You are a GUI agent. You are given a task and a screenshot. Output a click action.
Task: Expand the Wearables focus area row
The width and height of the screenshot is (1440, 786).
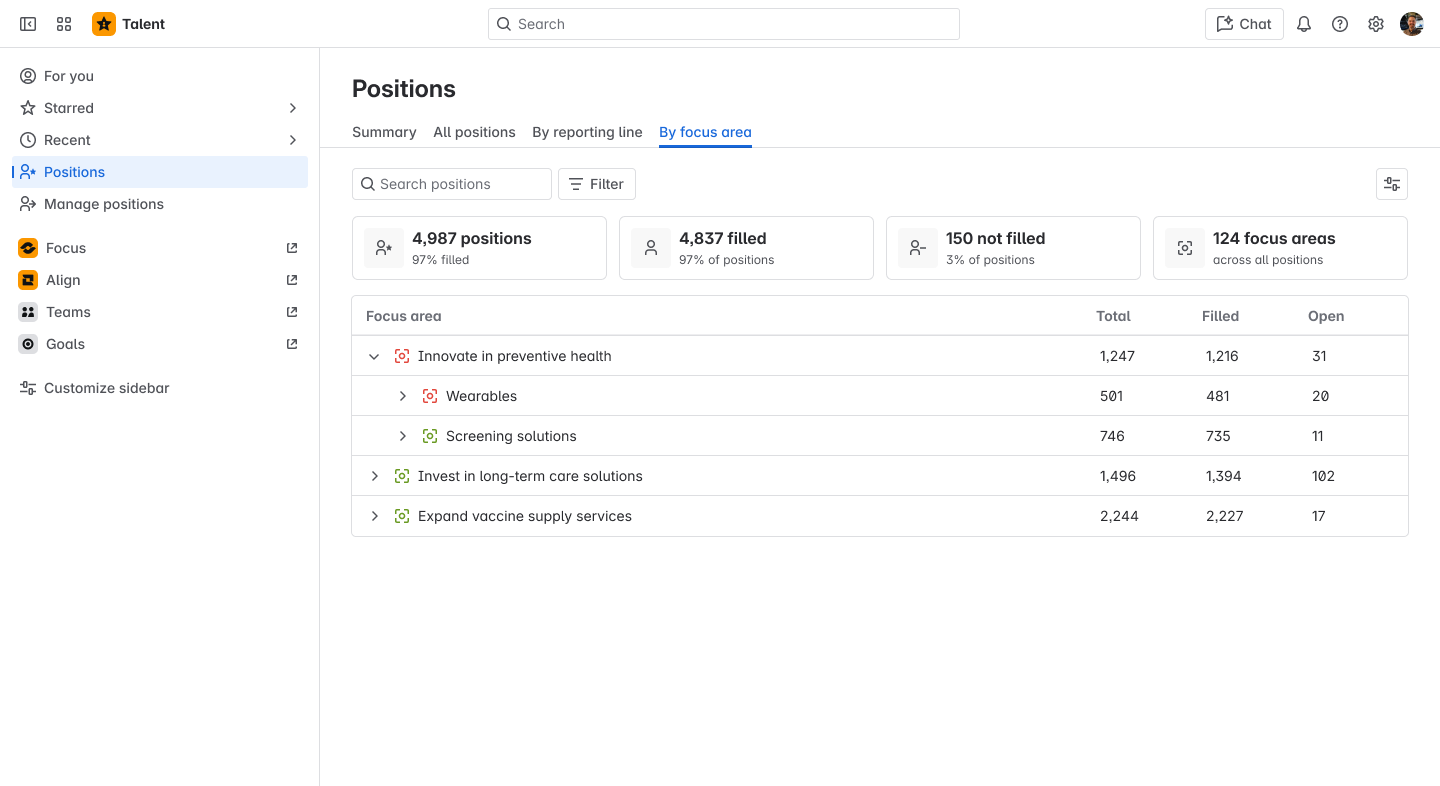(403, 396)
